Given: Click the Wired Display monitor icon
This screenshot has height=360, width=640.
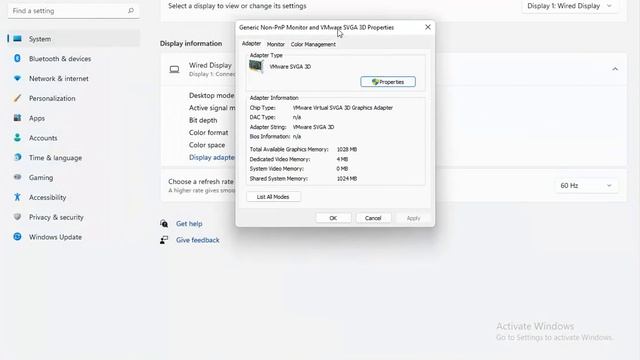Looking at the screenshot, I should pos(174,69).
